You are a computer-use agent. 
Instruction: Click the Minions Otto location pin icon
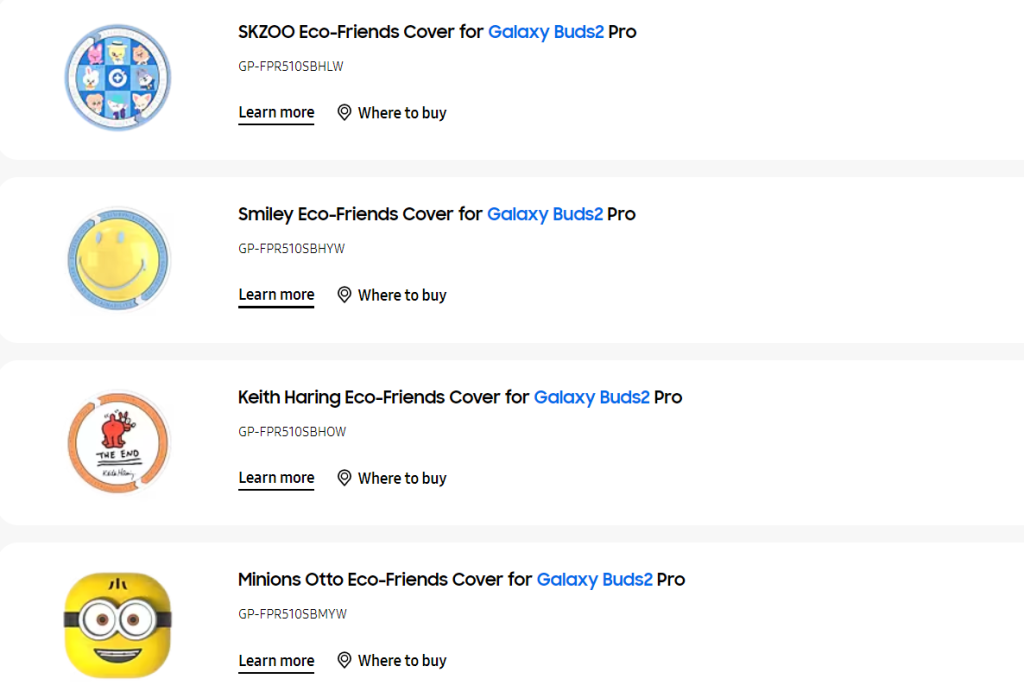coord(344,660)
